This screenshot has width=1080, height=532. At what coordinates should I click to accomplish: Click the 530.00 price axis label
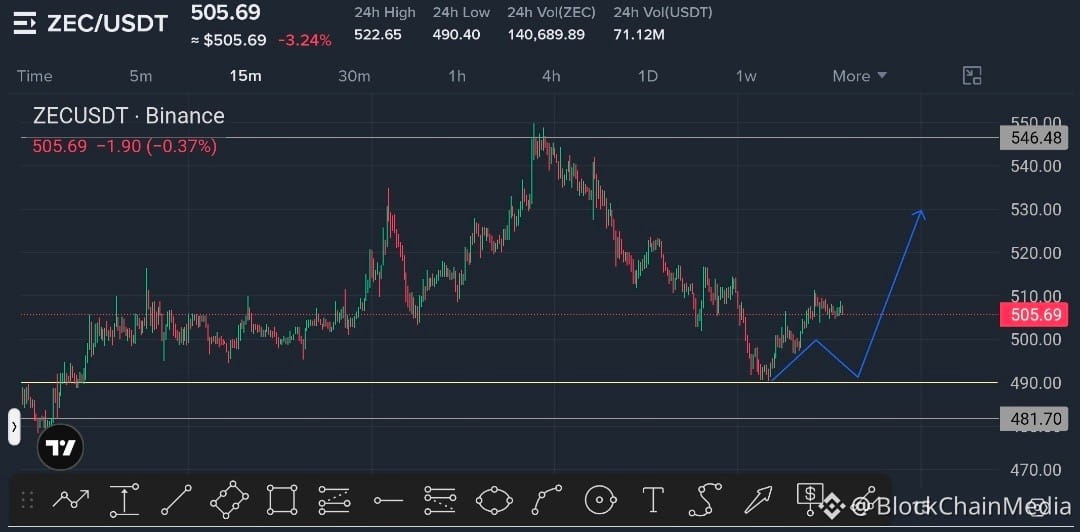tap(1036, 209)
